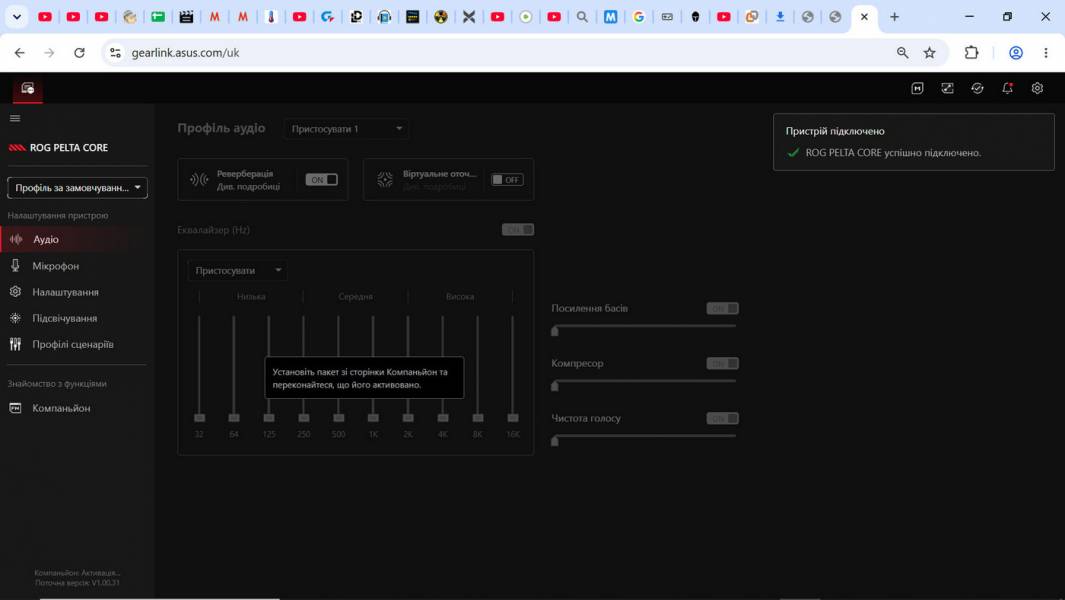
Task: Click the Чистота голосу slider handle
Action: click(555, 441)
